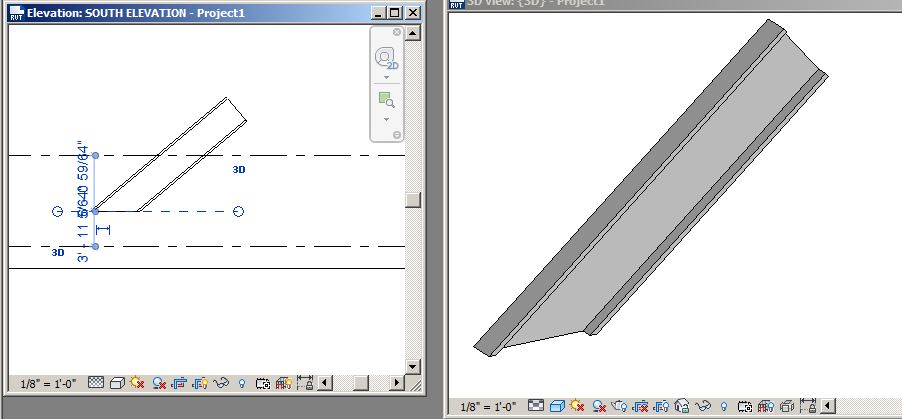This screenshot has width=902, height=419.
Task: Click Reveal Hidden Elements bulb in 3D View bar
Action: 724,406
